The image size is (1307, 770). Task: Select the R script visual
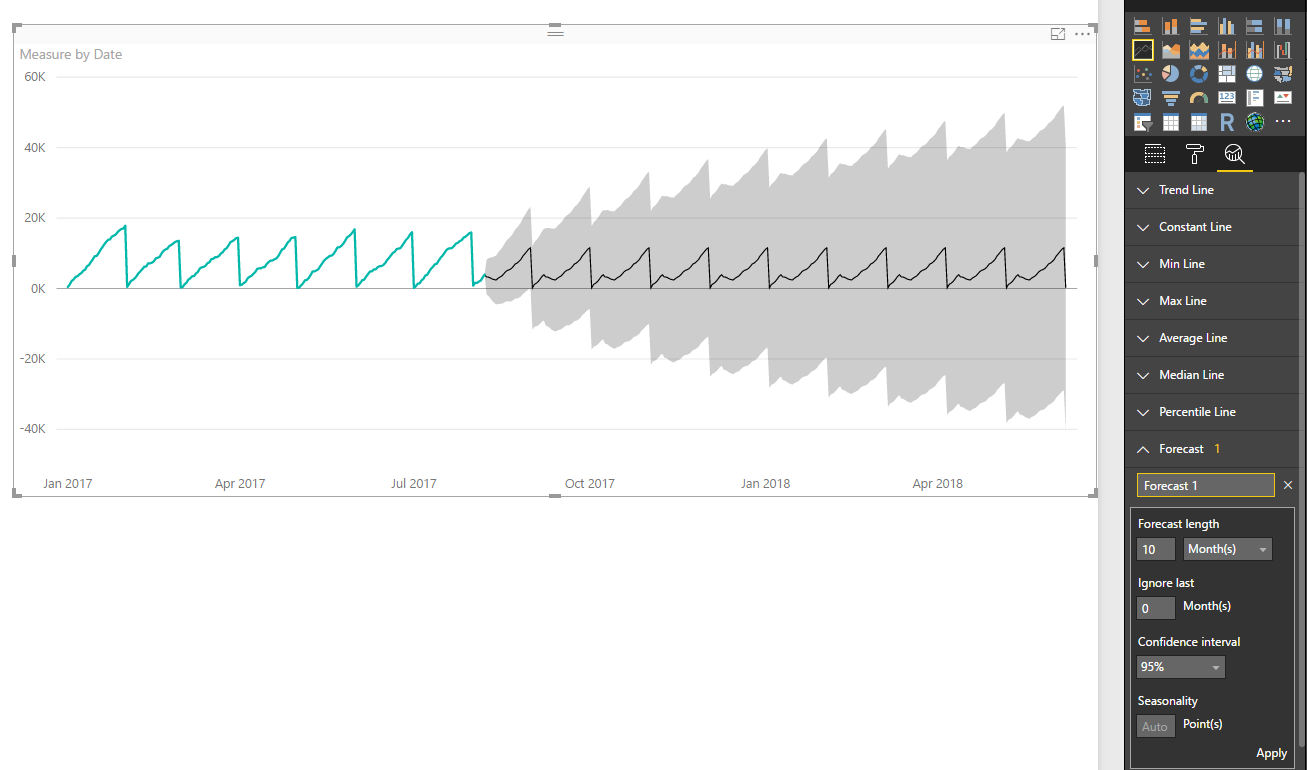point(1227,123)
